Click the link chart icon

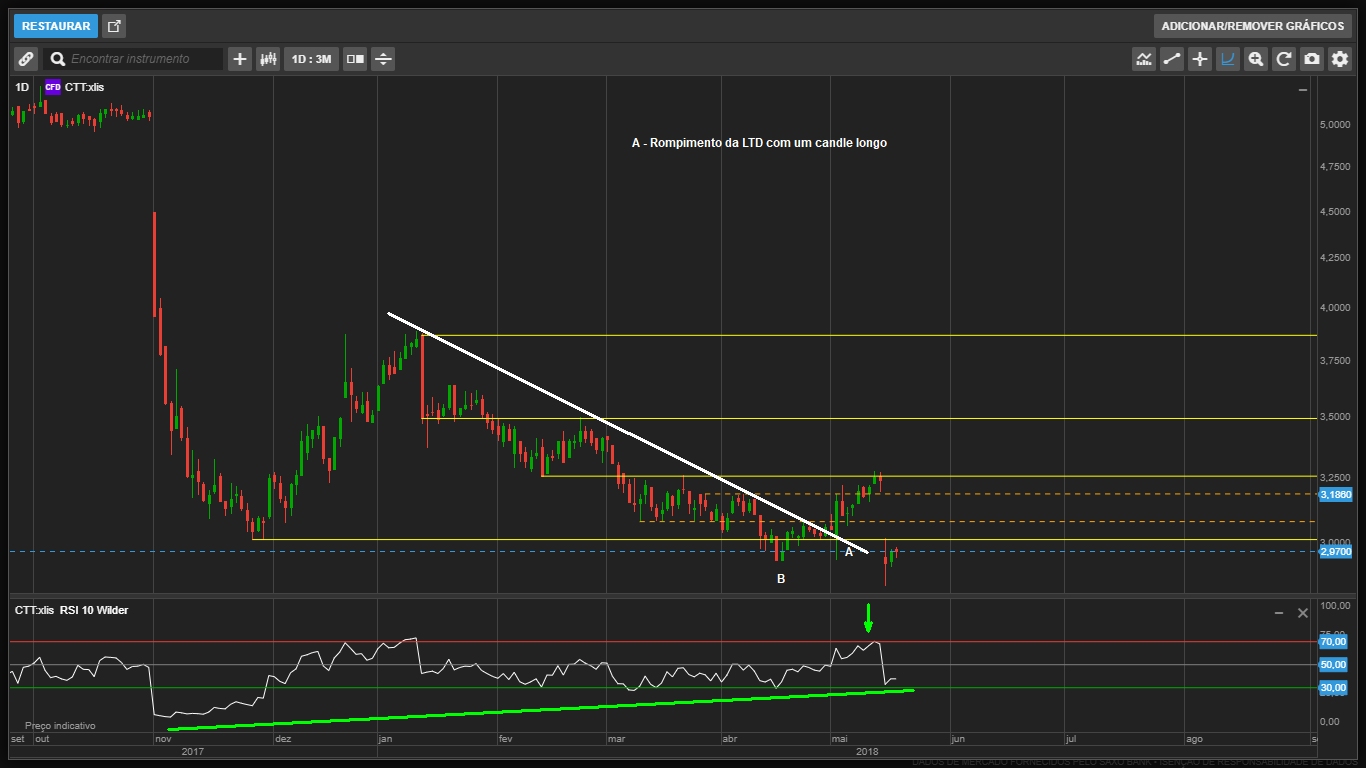[x=26, y=59]
